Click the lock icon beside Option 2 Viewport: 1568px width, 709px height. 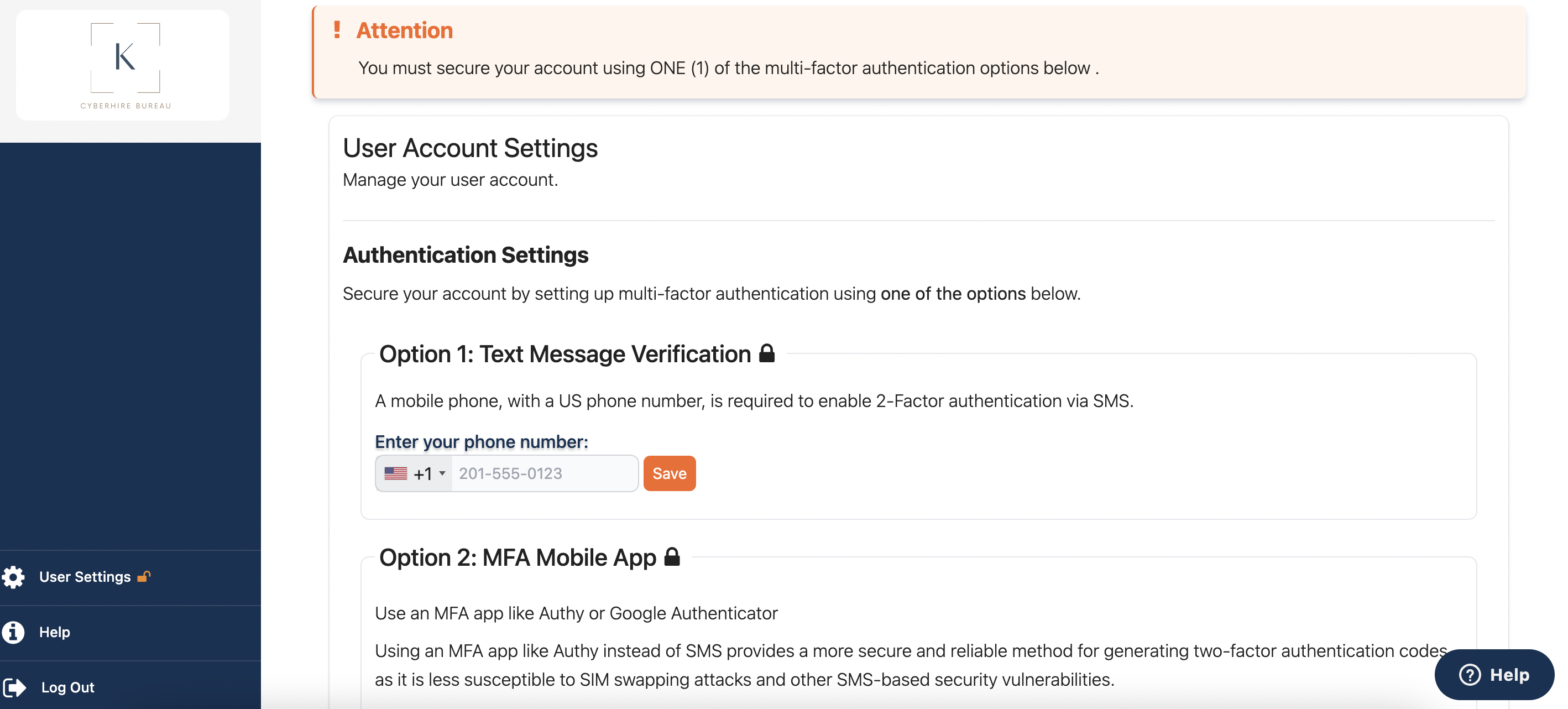(672, 556)
